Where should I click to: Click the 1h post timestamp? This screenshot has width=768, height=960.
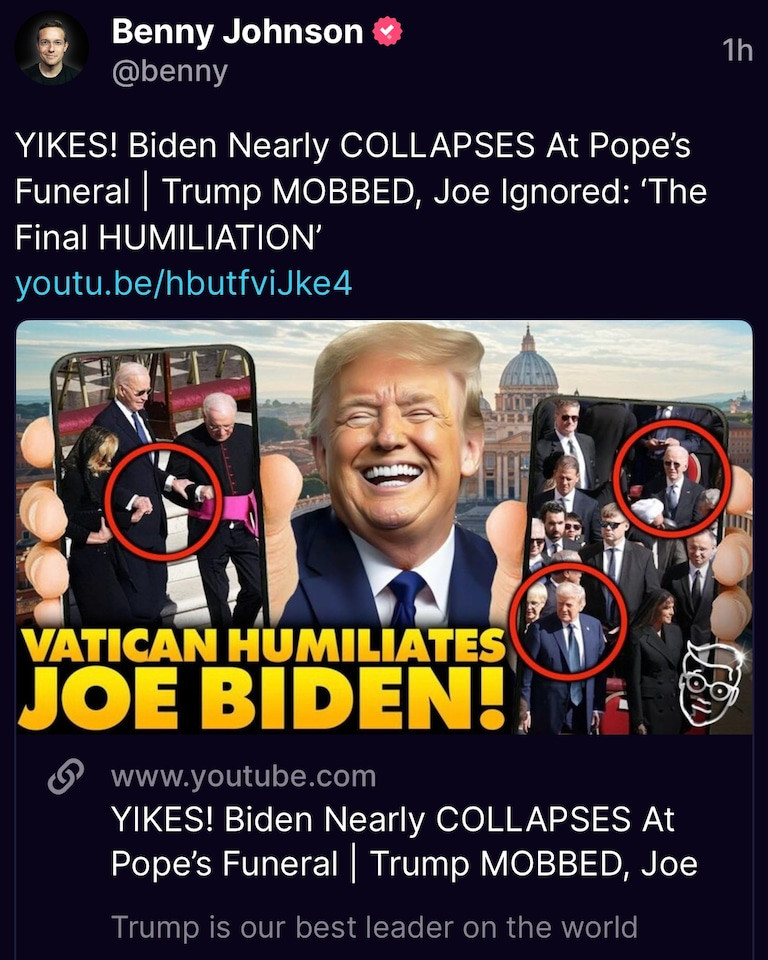coord(737,50)
